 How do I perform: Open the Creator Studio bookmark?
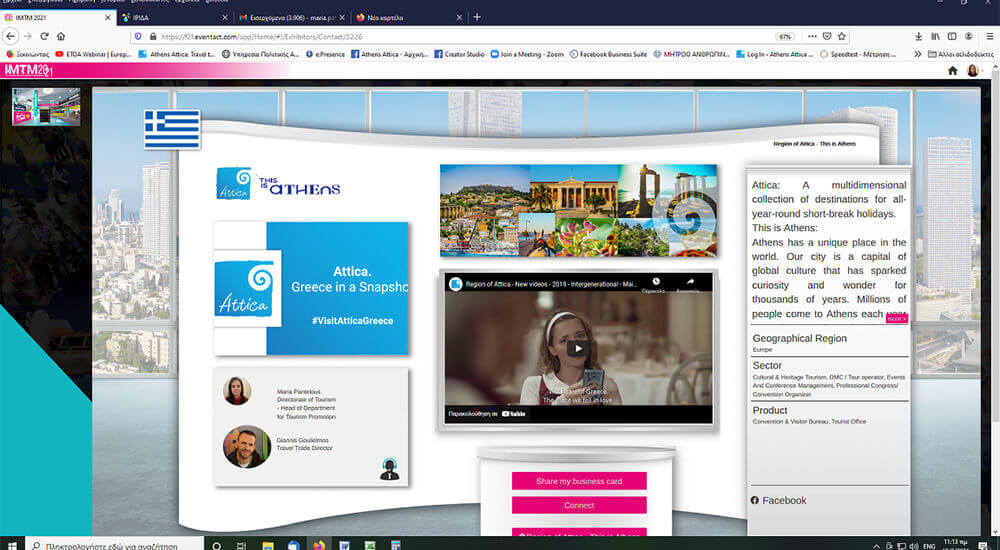pyautogui.click(x=459, y=54)
